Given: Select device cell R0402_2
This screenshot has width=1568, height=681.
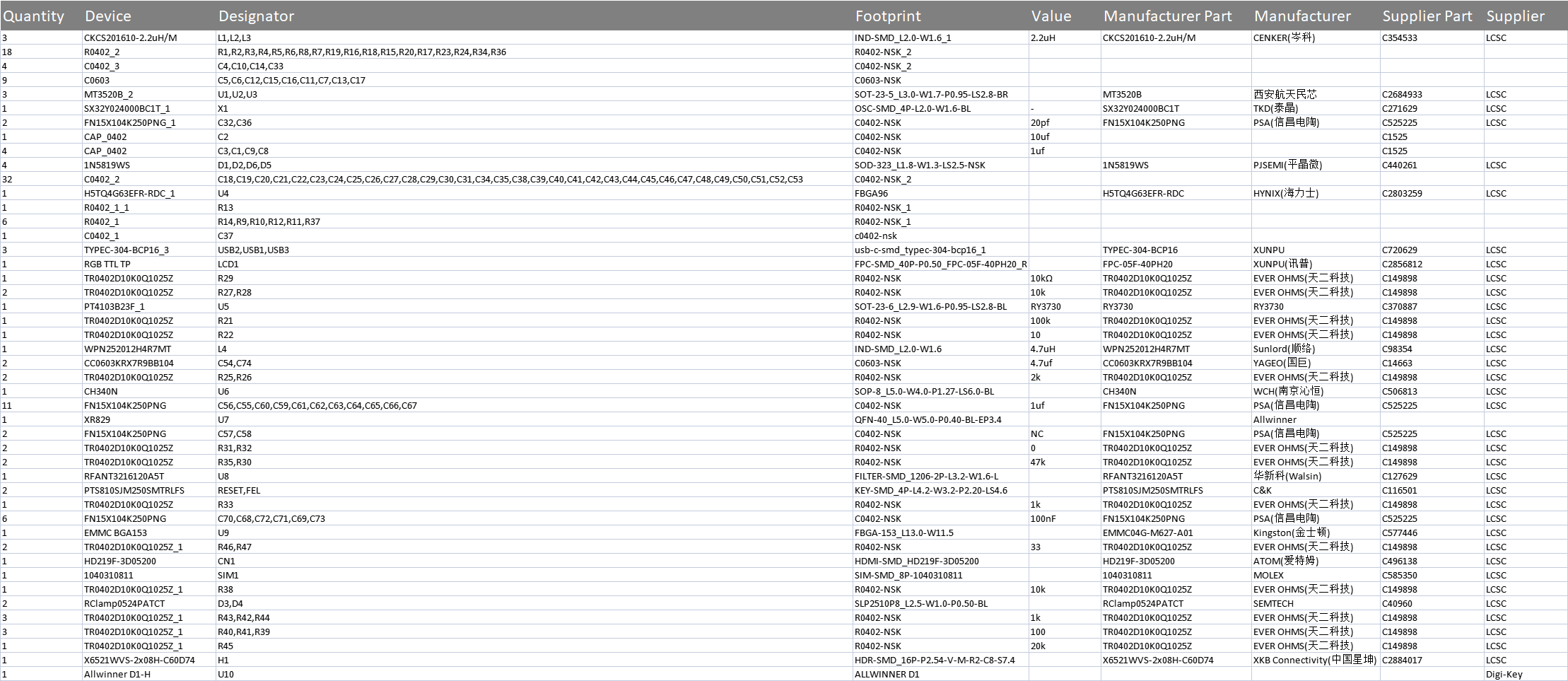Looking at the screenshot, I should point(102,52).
